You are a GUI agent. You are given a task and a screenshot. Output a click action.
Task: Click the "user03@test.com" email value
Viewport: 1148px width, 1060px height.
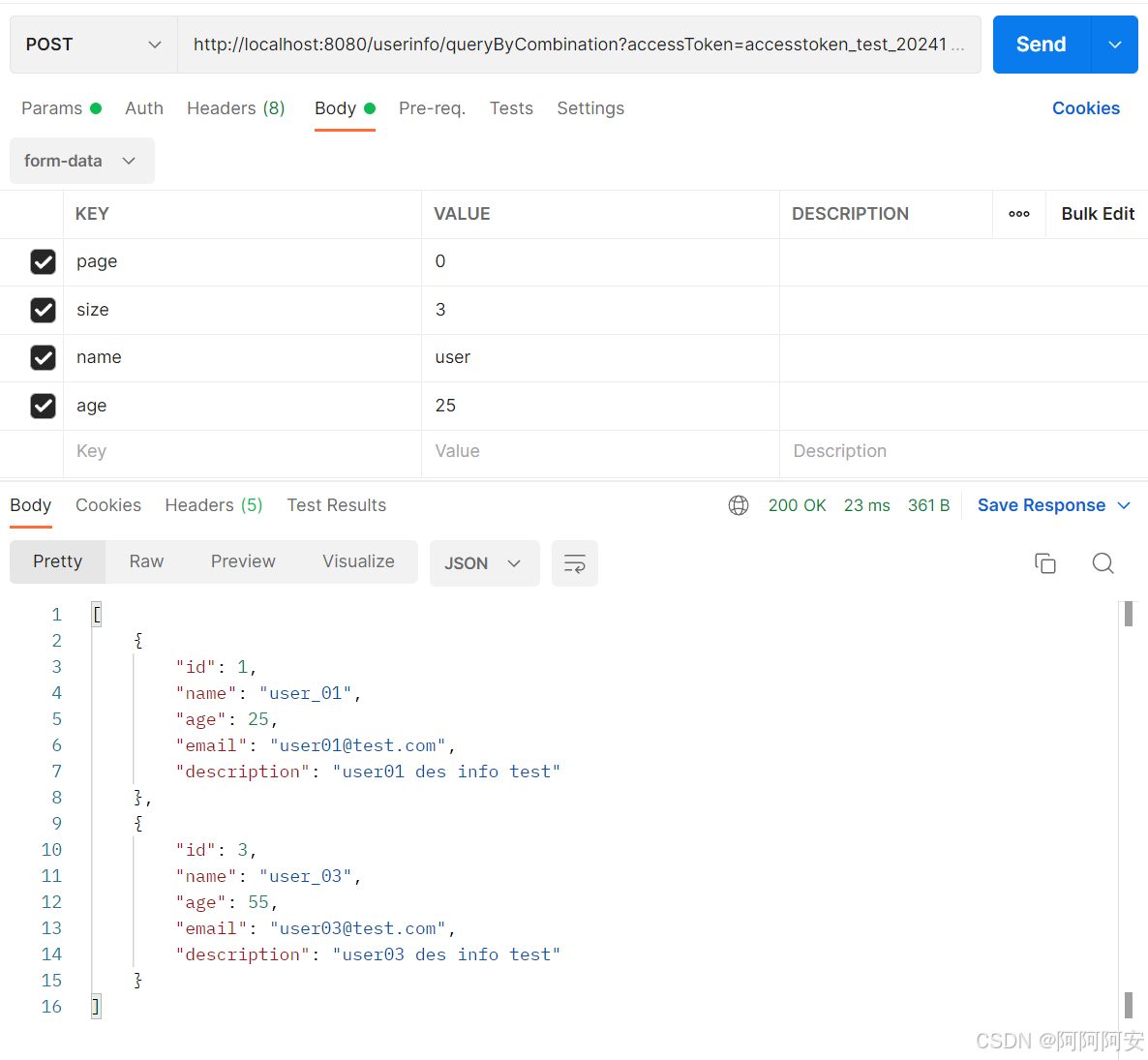357,928
